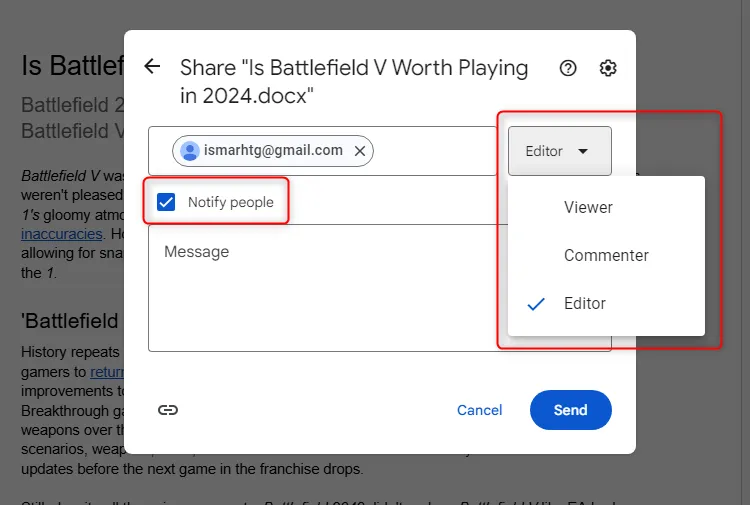
Task: Choose the checked Editor menu option
Action: point(606,303)
